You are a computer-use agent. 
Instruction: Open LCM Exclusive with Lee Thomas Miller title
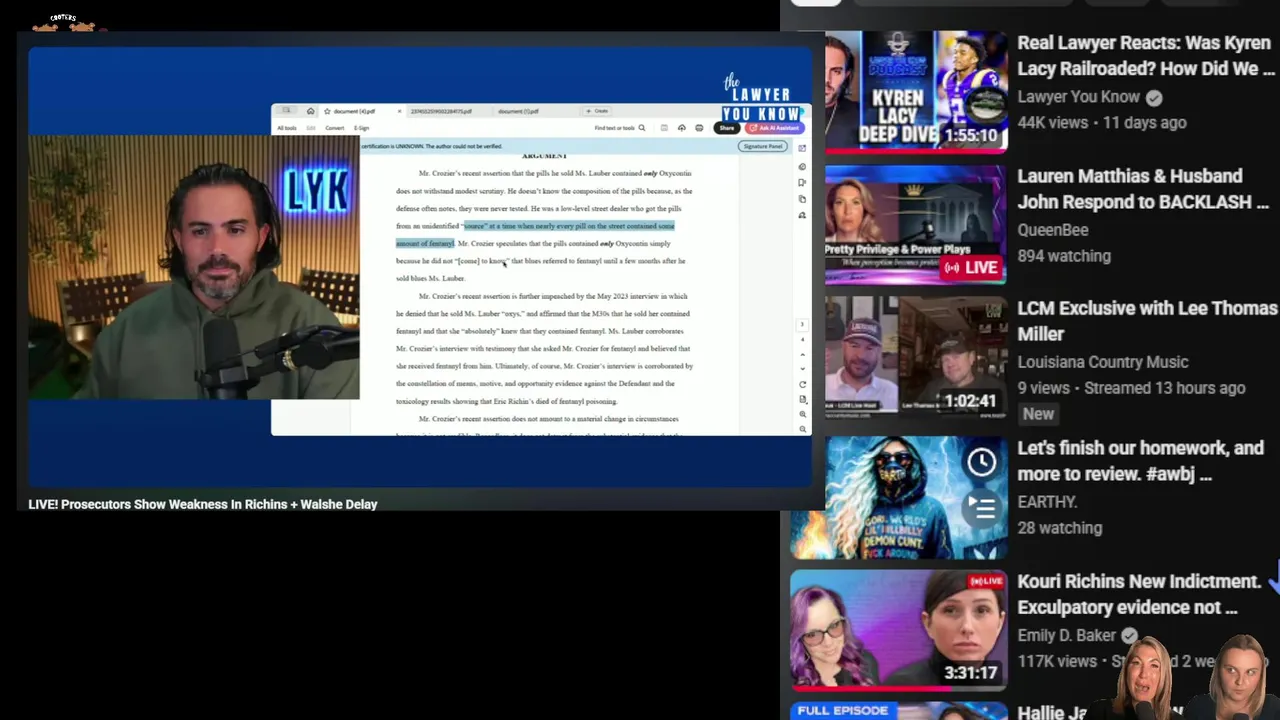pos(1147,321)
